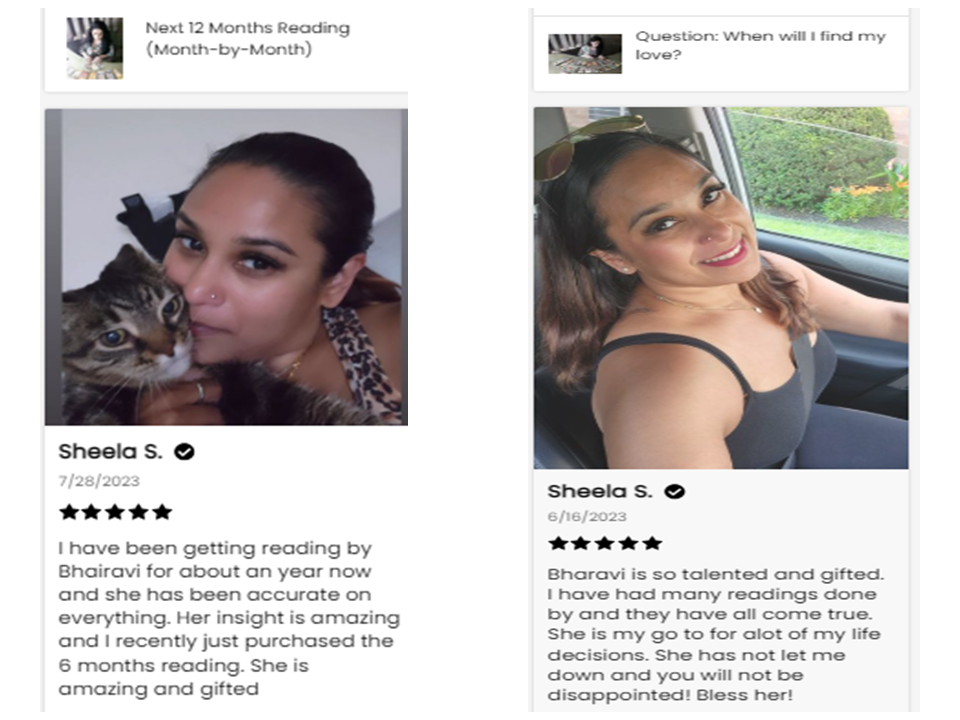This screenshot has width=960, height=720.
Task: Click the Sheela S. name above 7/28/2023
Action: [x=110, y=452]
